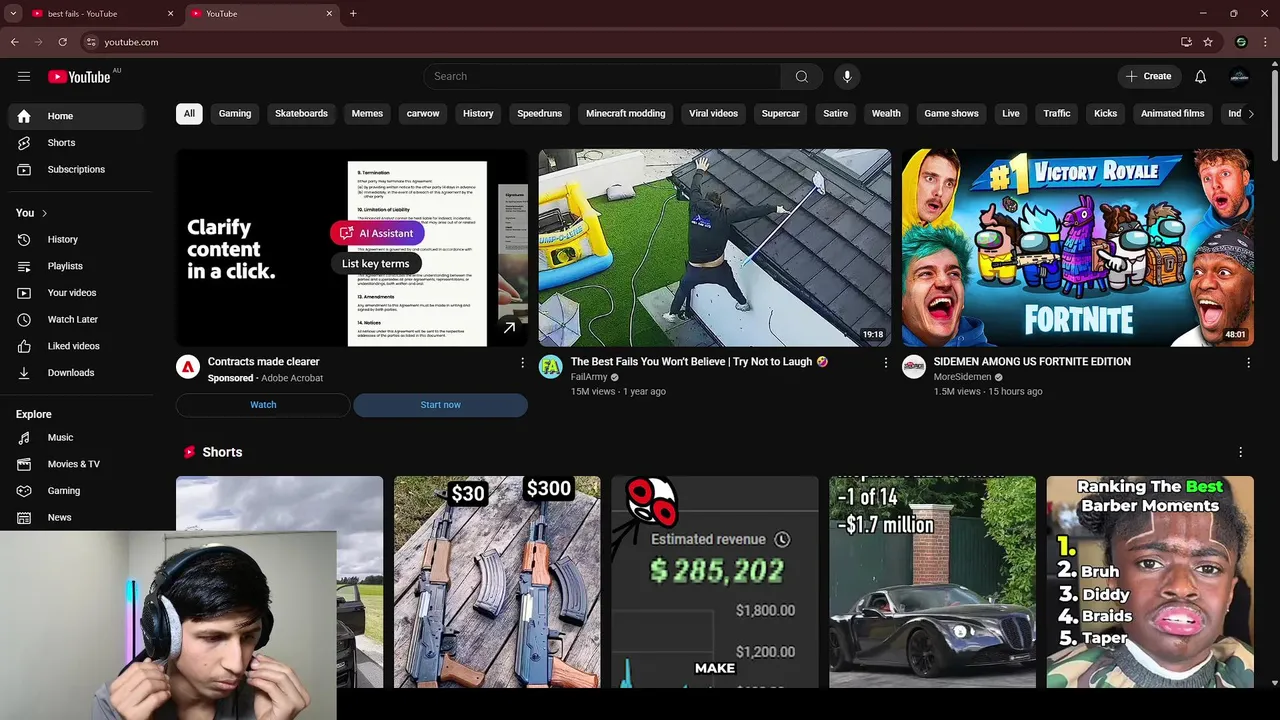This screenshot has height=720, width=1280.
Task: View site information icon in address bar
Action: pos(91,42)
